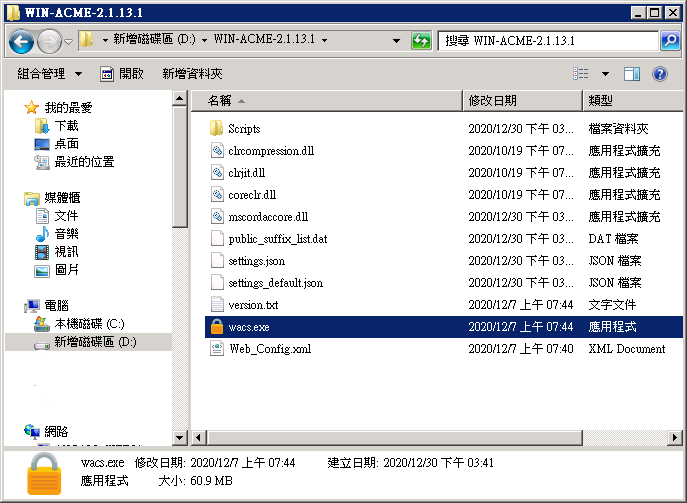This screenshot has height=503, width=687.
Task: Select the Scripts folder icon
Action: 216,128
